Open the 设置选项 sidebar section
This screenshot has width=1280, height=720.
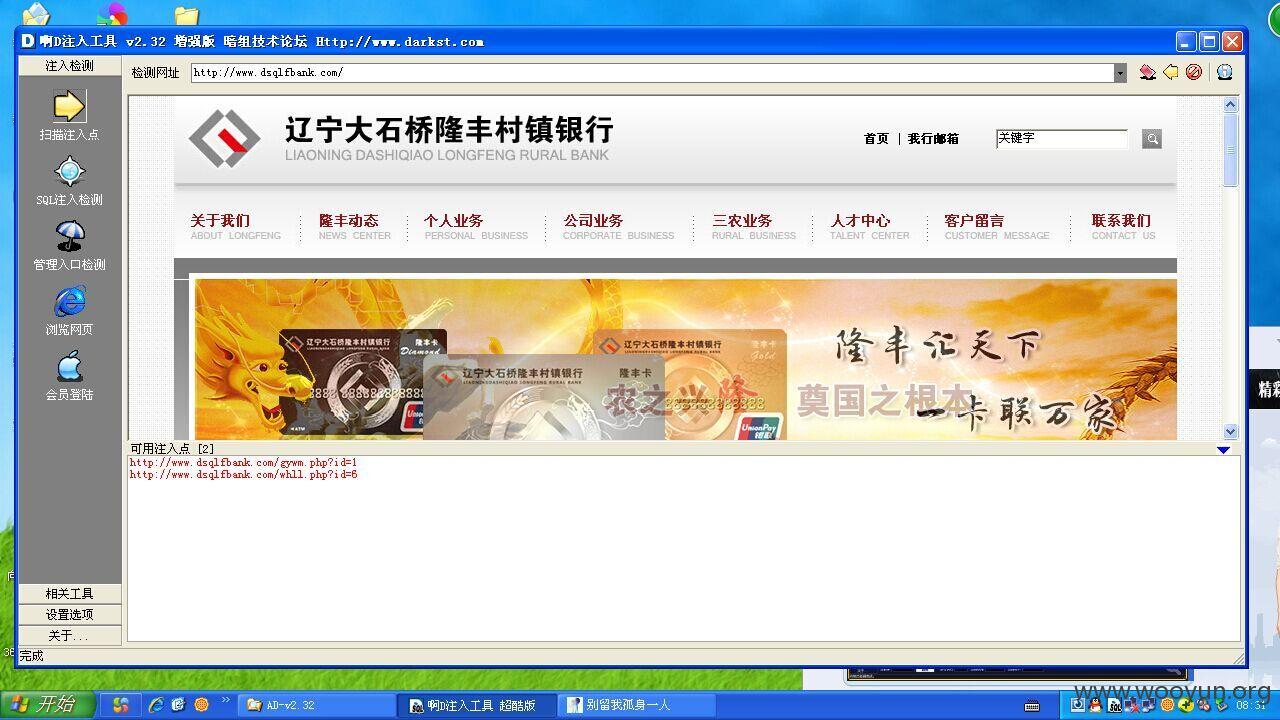(69, 615)
